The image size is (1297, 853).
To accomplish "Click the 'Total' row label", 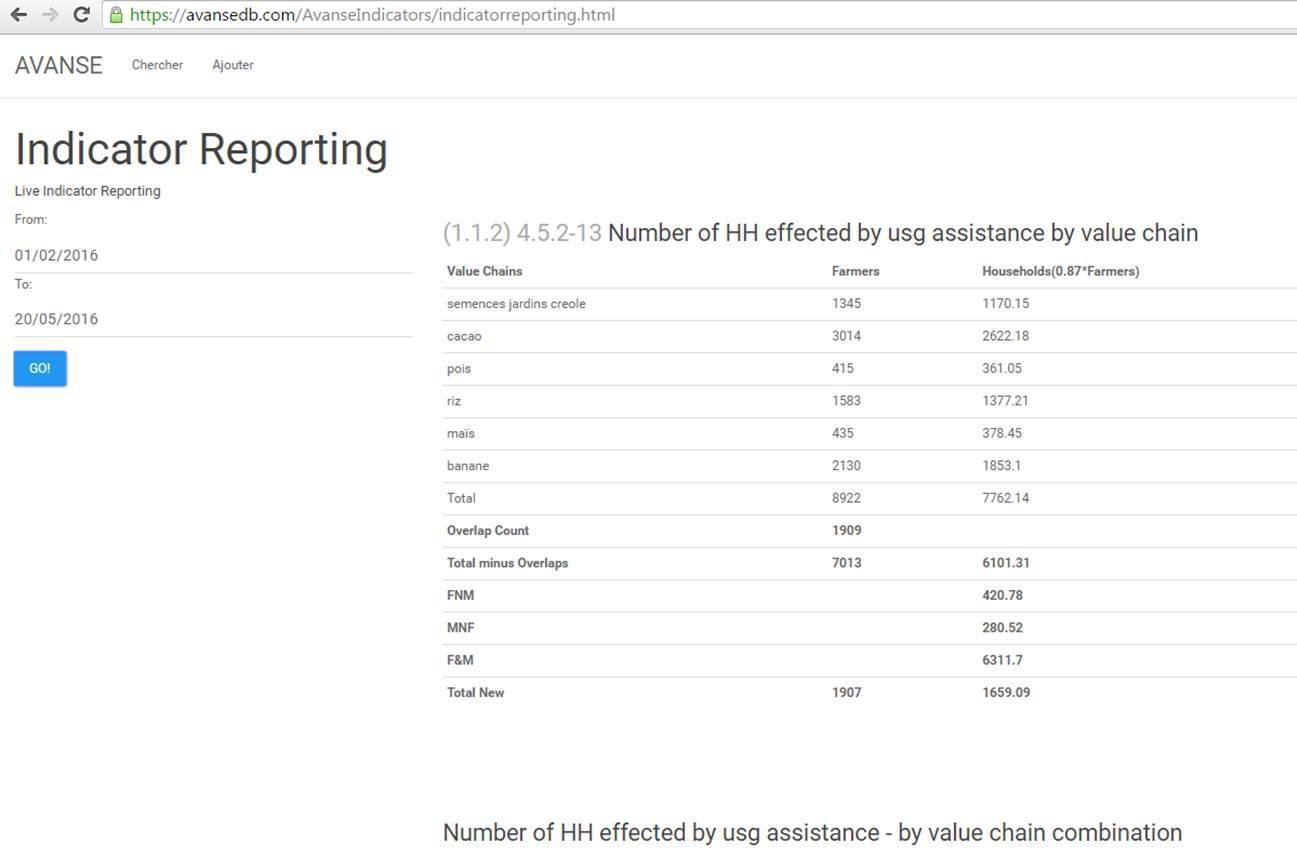I will (461, 498).
